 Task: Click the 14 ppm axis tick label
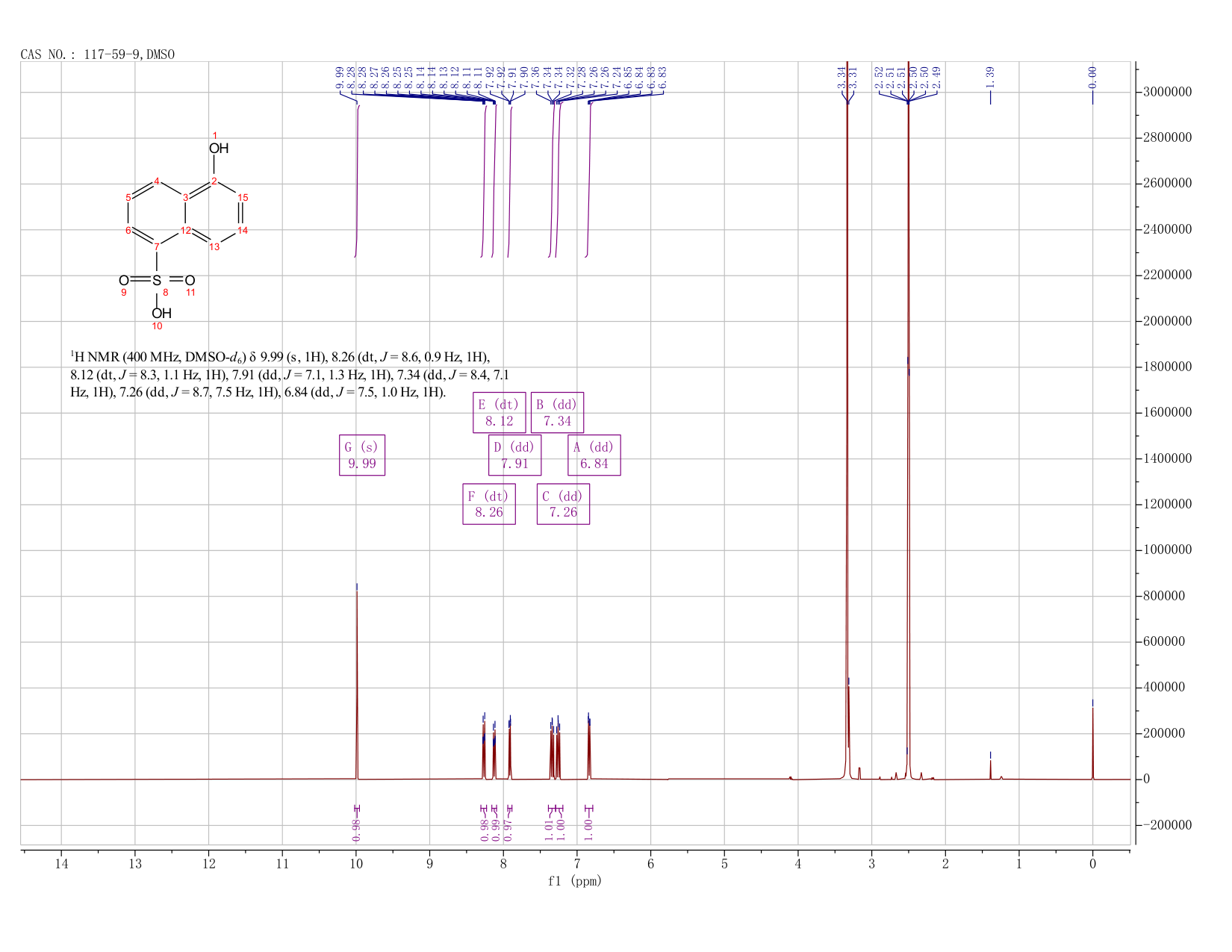coord(61,863)
